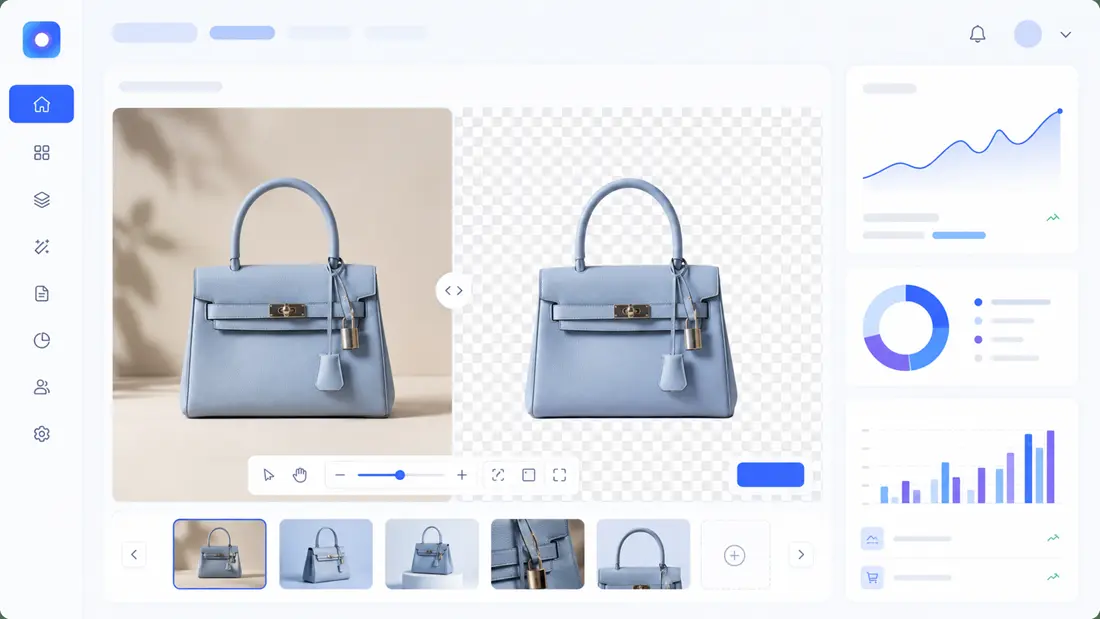
Task: Select the magic wand sidebar icon
Action: (41, 247)
